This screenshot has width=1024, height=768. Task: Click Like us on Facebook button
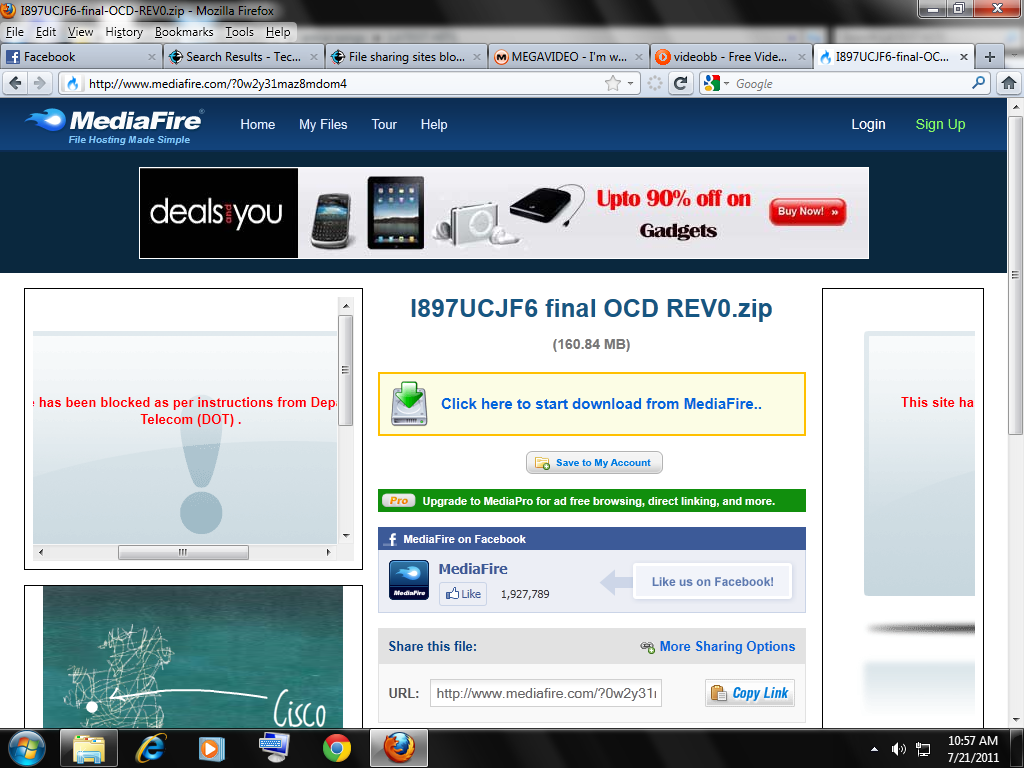click(x=712, y=581)
